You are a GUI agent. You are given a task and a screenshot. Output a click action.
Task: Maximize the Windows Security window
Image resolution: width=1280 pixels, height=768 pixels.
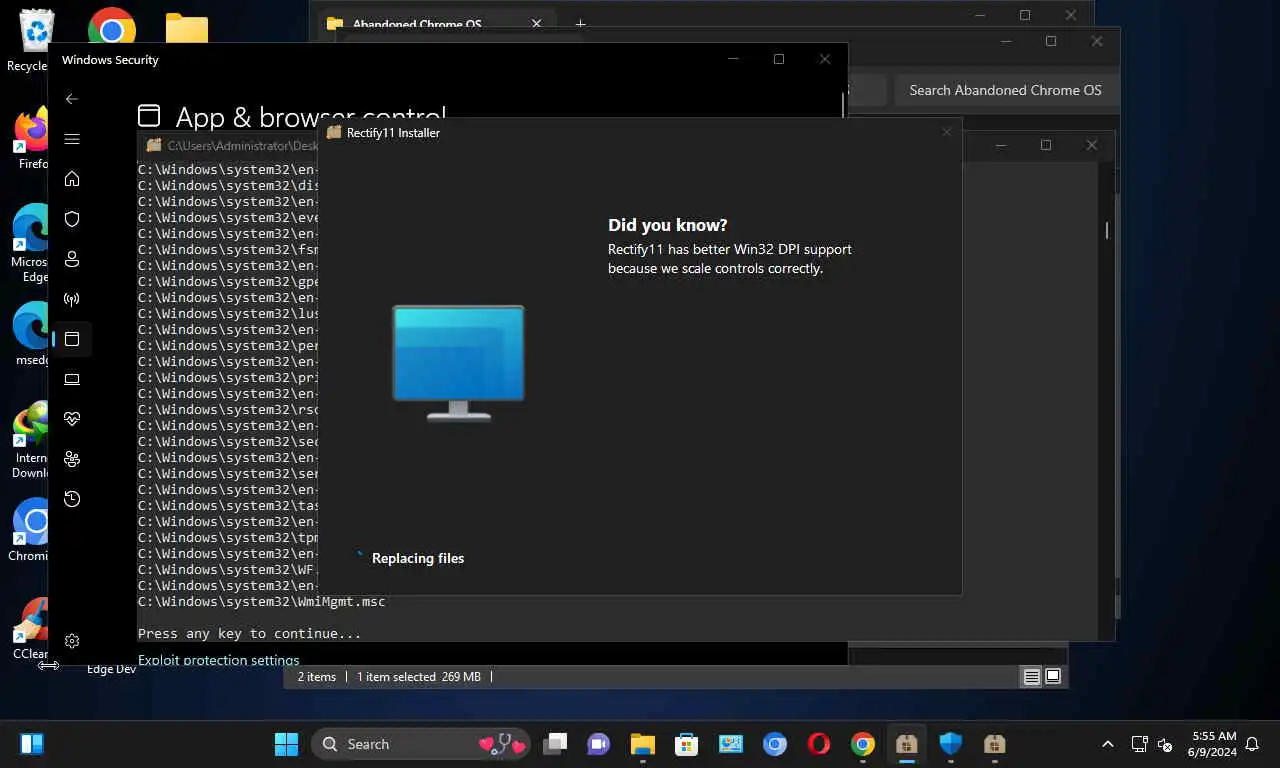pos(779,59)
